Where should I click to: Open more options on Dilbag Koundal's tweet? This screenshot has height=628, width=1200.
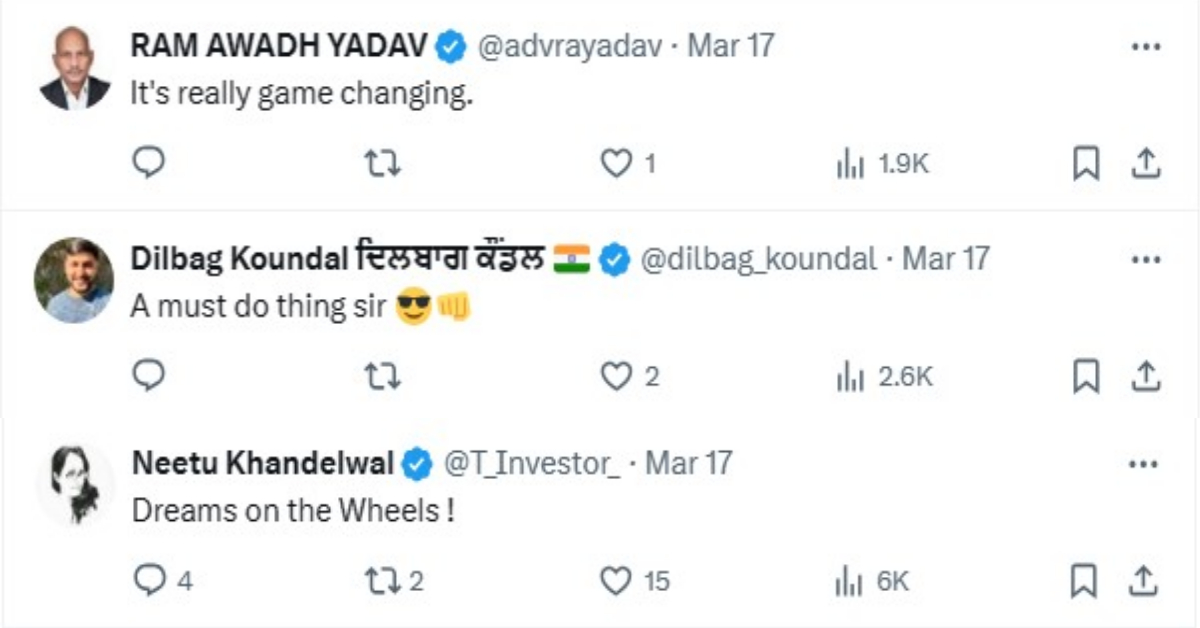(x=1145, y=259)
